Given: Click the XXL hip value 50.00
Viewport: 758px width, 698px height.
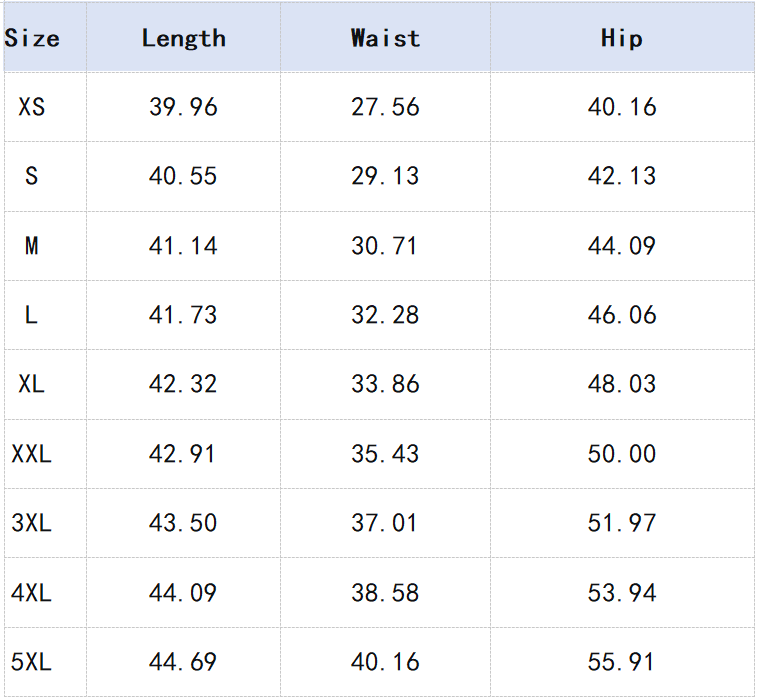Looking at the screenshot, I should 621,454.
